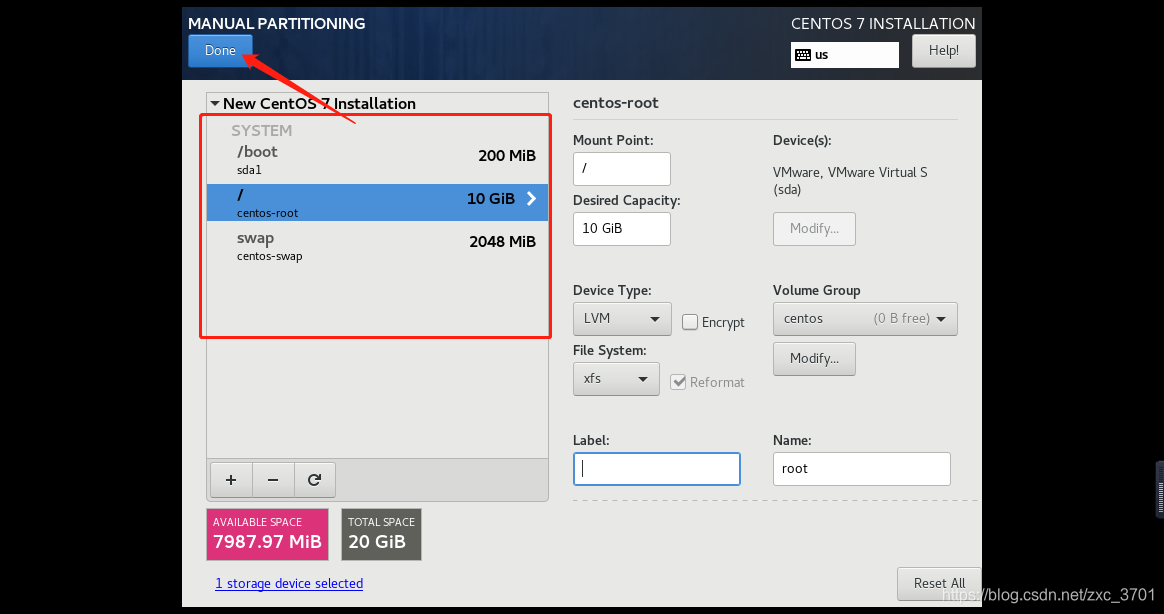
Task: Click the SYSTEM group heading
Action: [261, 131]
